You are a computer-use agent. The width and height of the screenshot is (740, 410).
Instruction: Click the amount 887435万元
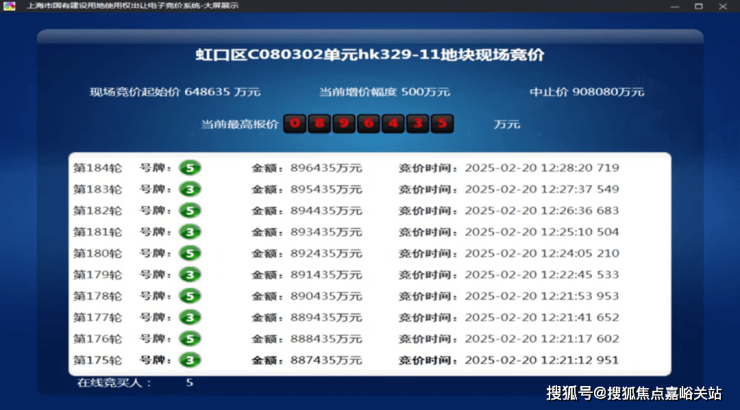click(x=326, y=360)
